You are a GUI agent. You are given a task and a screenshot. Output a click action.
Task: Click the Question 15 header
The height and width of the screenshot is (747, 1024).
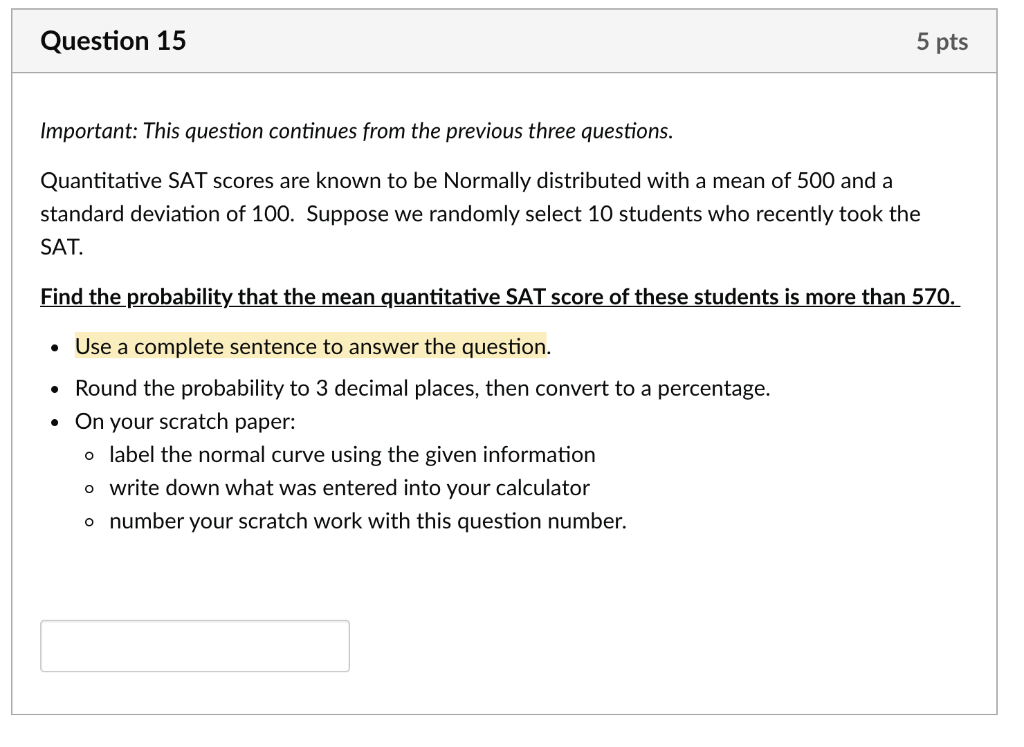coord(113,41)
